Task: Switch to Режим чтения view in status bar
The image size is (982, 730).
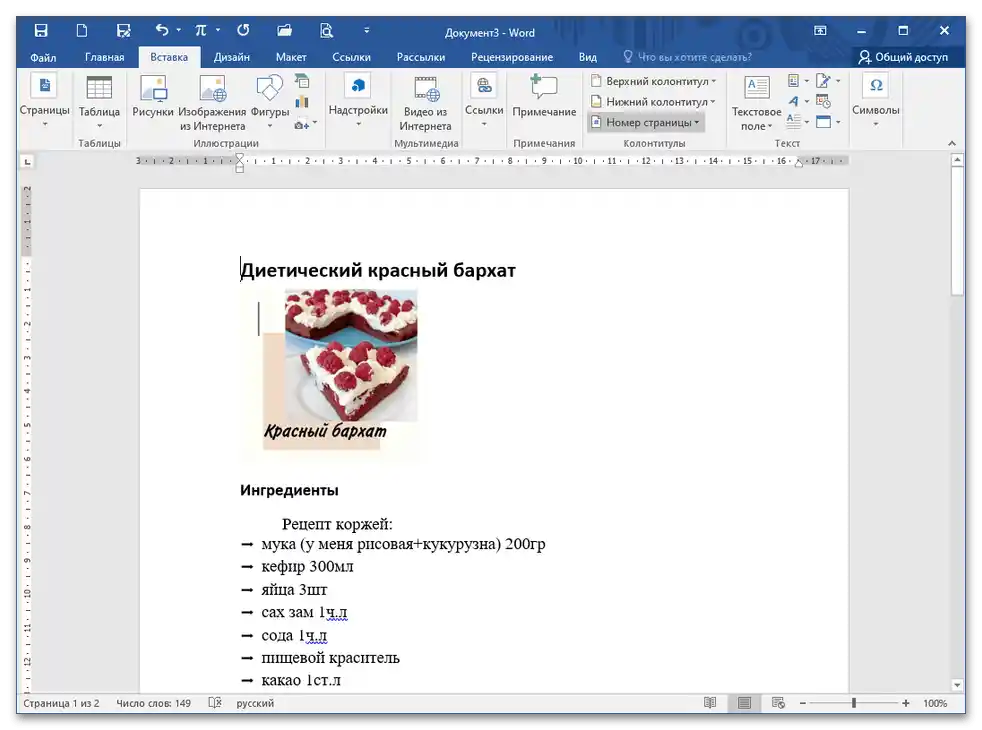Action: click(x=711, y=703)
